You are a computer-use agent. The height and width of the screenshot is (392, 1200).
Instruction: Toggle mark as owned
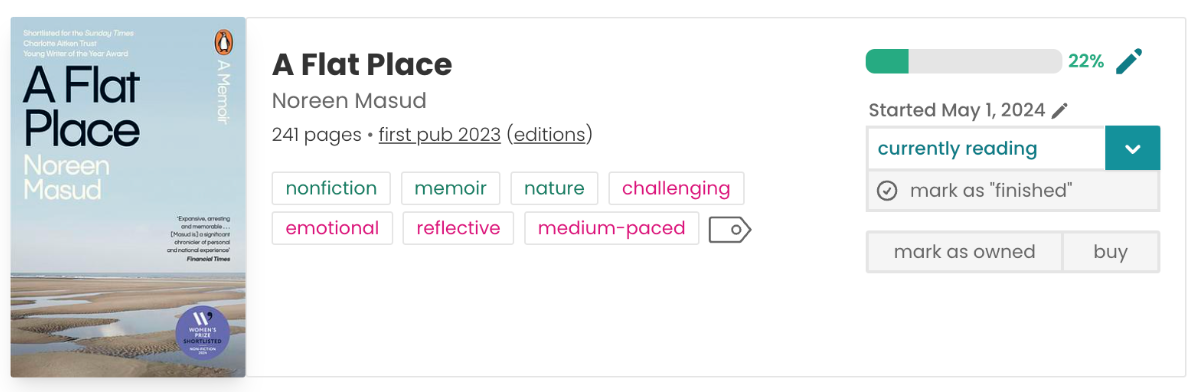click(x=964, y=252)
